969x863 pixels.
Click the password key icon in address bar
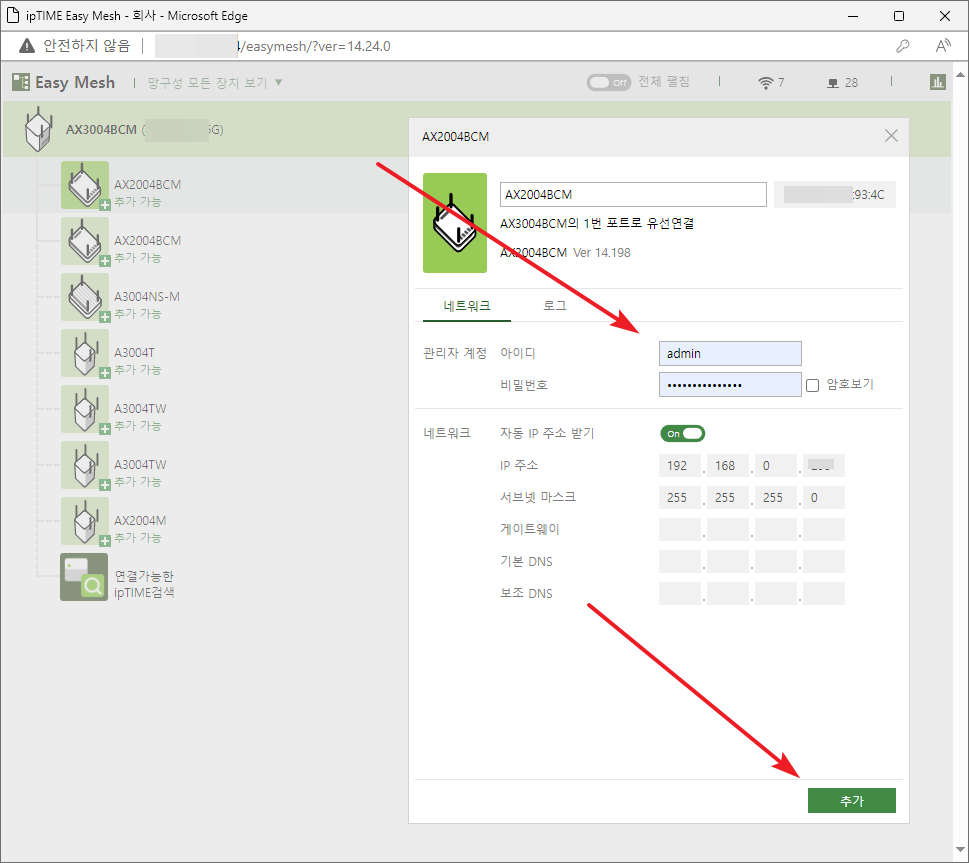pyautogui.click(x=903, y=46)
